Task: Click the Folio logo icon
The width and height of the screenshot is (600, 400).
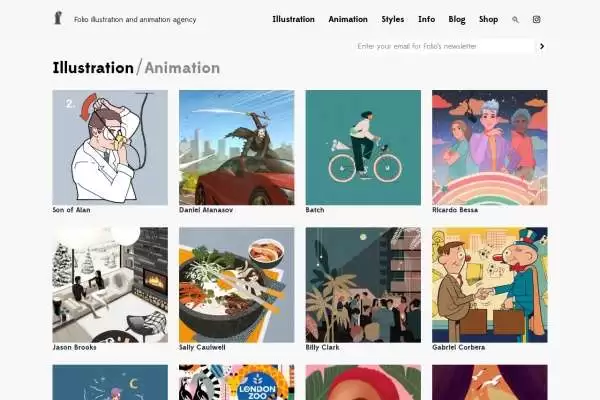Action: tap(58, 18)
